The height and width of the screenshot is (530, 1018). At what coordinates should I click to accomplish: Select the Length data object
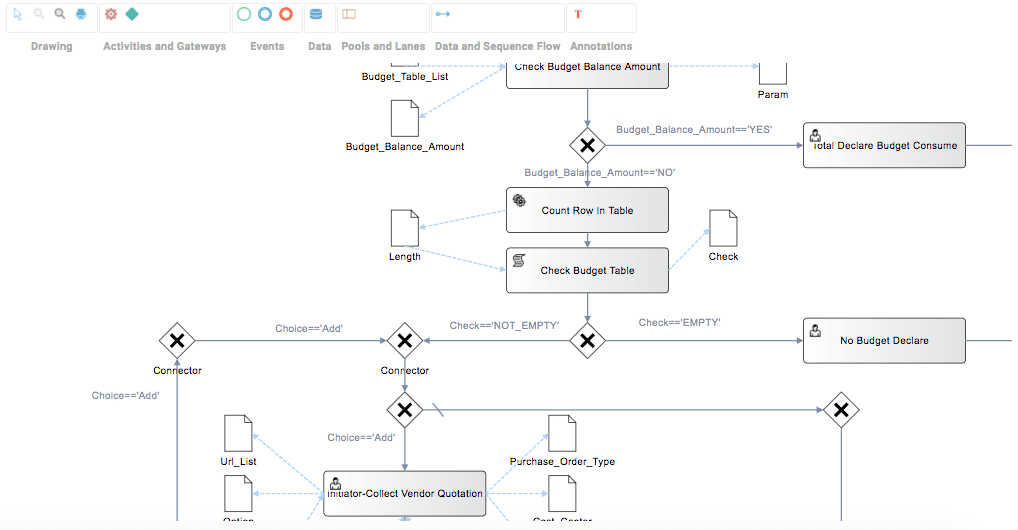404,228
